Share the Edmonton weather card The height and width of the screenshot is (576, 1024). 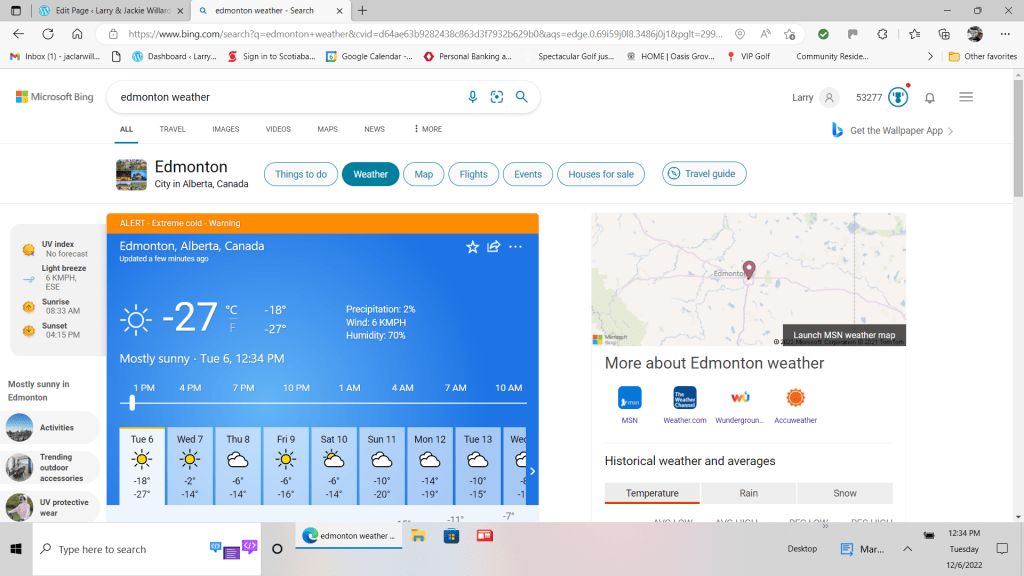(494, 247)
